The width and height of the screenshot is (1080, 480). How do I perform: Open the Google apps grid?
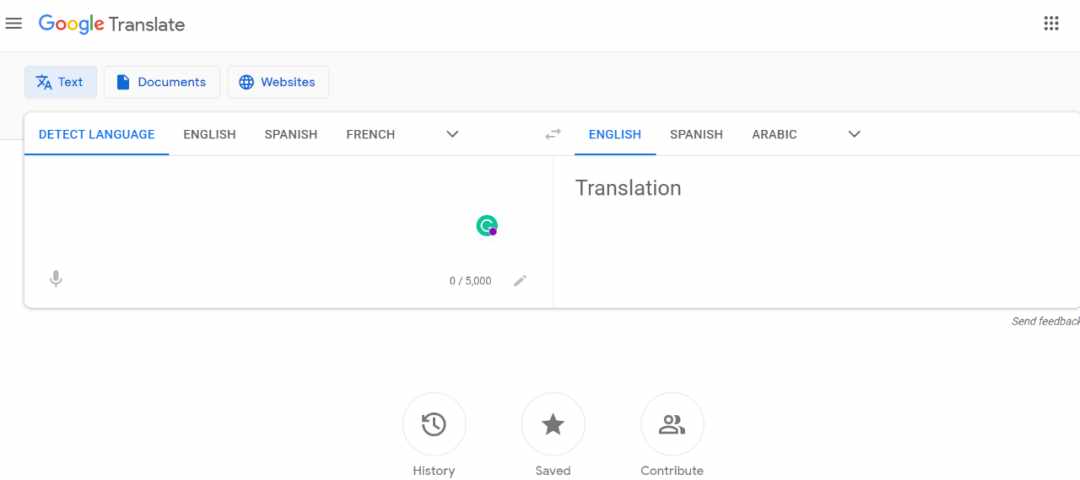pyautogui.click(x=1050, y=23)
